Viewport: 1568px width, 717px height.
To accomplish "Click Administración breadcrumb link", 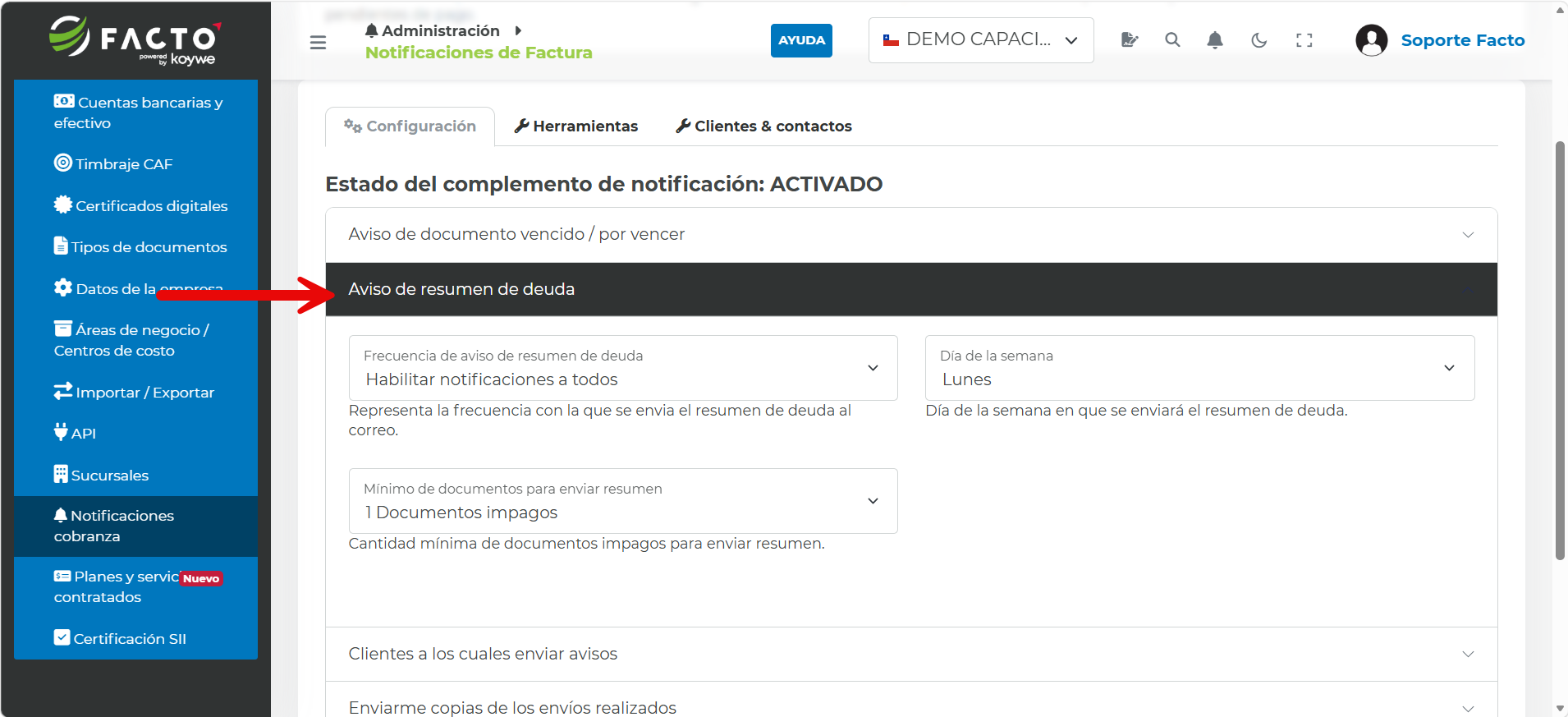I will coord(441,30).
